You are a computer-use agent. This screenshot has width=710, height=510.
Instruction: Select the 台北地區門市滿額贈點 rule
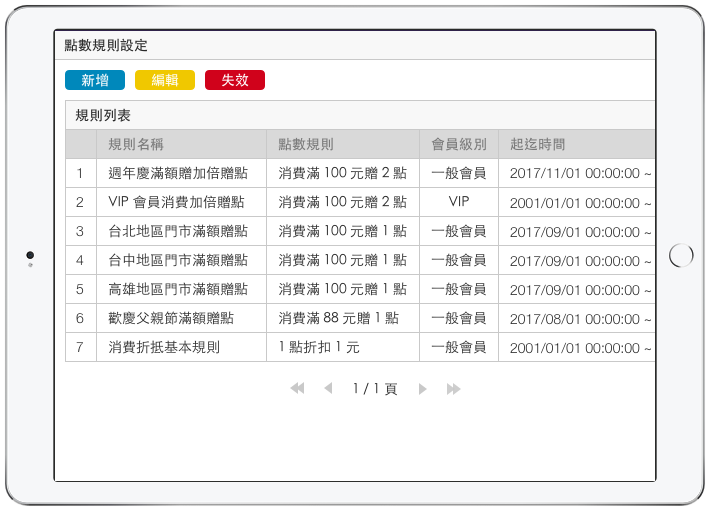click(x=177, y=232)
